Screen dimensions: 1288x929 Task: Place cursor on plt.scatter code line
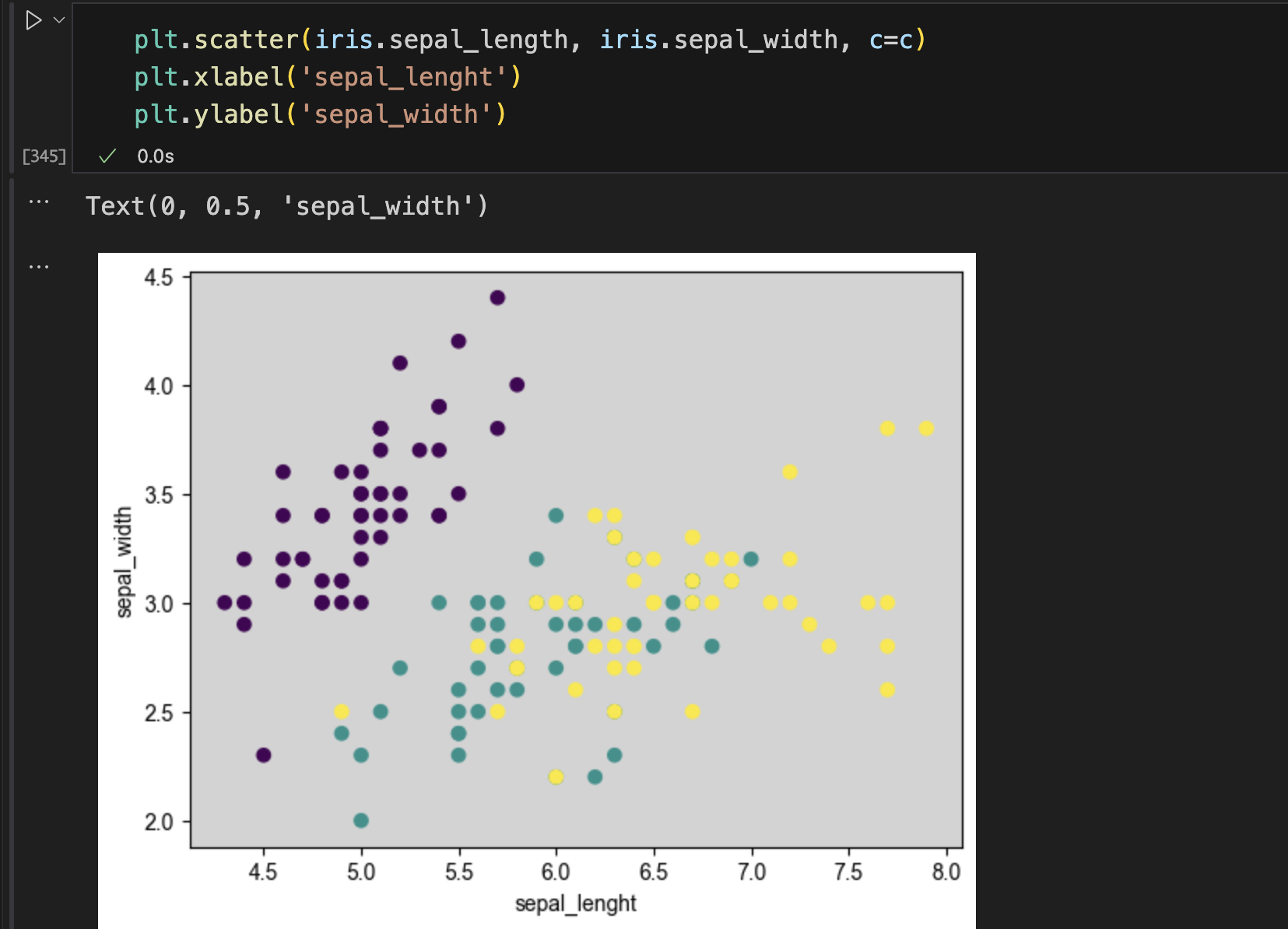pyautogui.click(x=530, y=40)
